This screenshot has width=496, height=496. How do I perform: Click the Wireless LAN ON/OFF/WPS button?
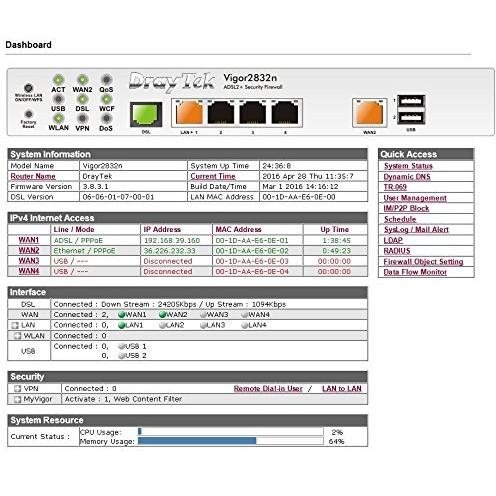coord(29,88)
